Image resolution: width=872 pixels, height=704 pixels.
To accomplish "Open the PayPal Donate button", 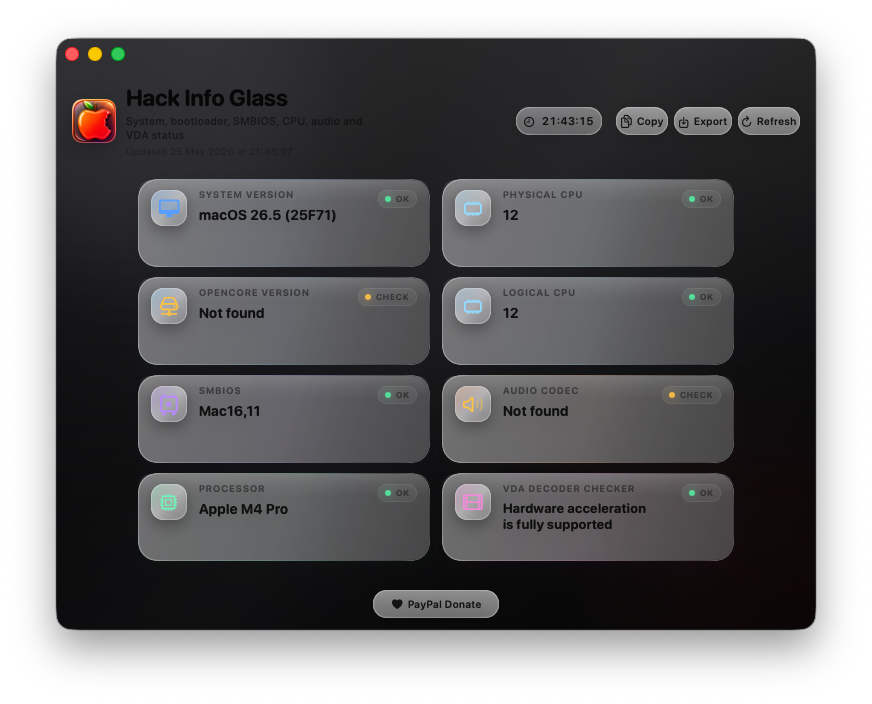I will [436, 604].
